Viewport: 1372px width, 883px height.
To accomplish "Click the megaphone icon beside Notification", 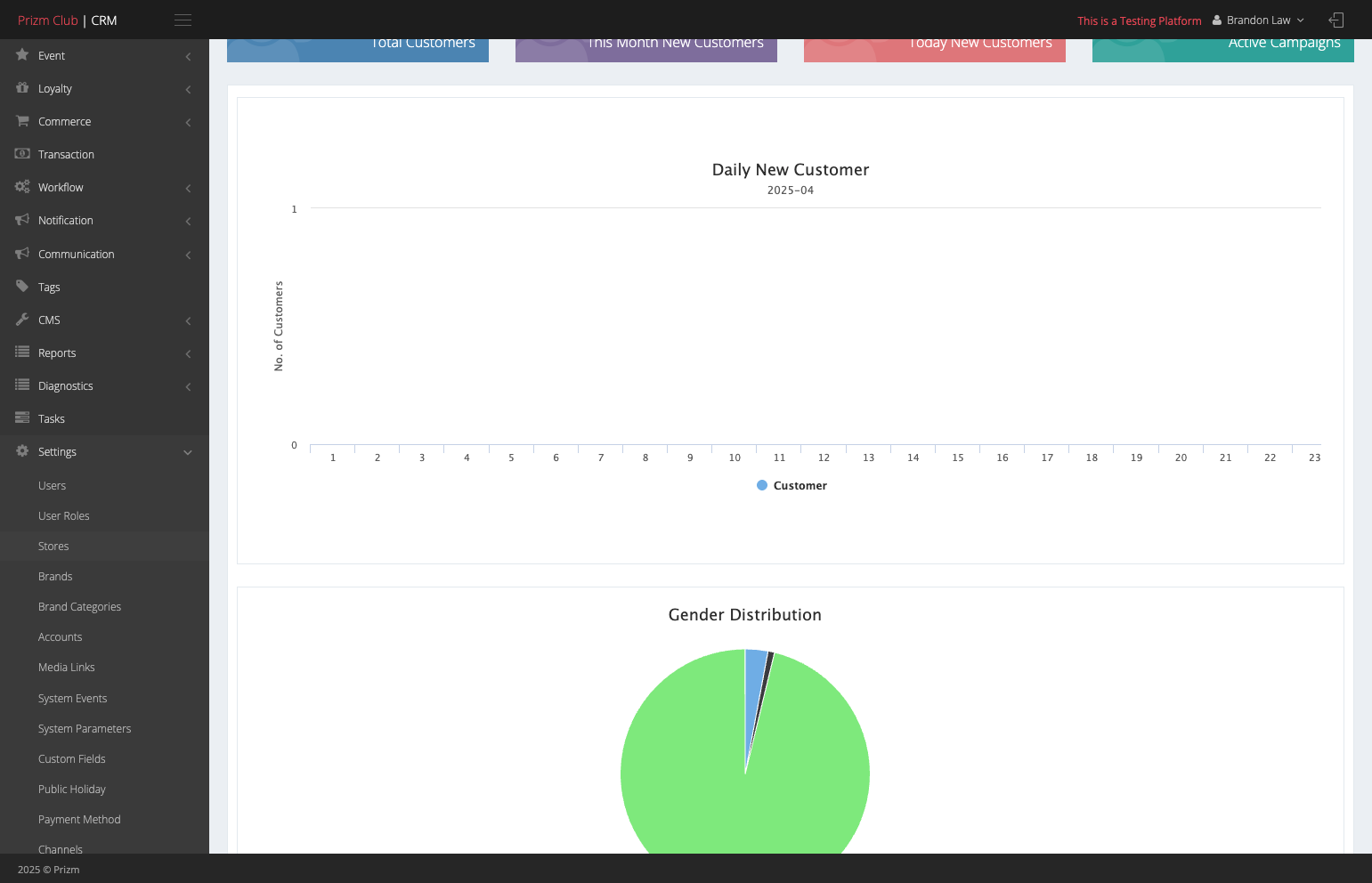I will pos(22,220).
